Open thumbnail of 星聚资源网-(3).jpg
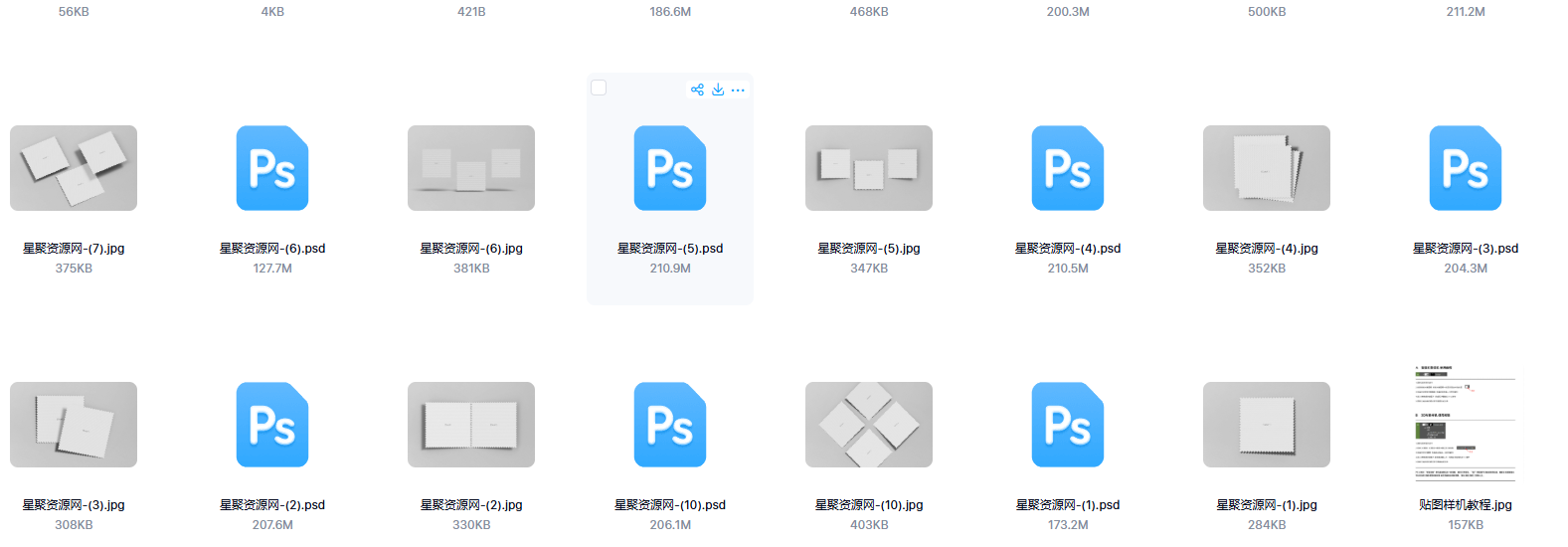Image resolution: width=1568 pixels, height=547 pixels. 74,425
